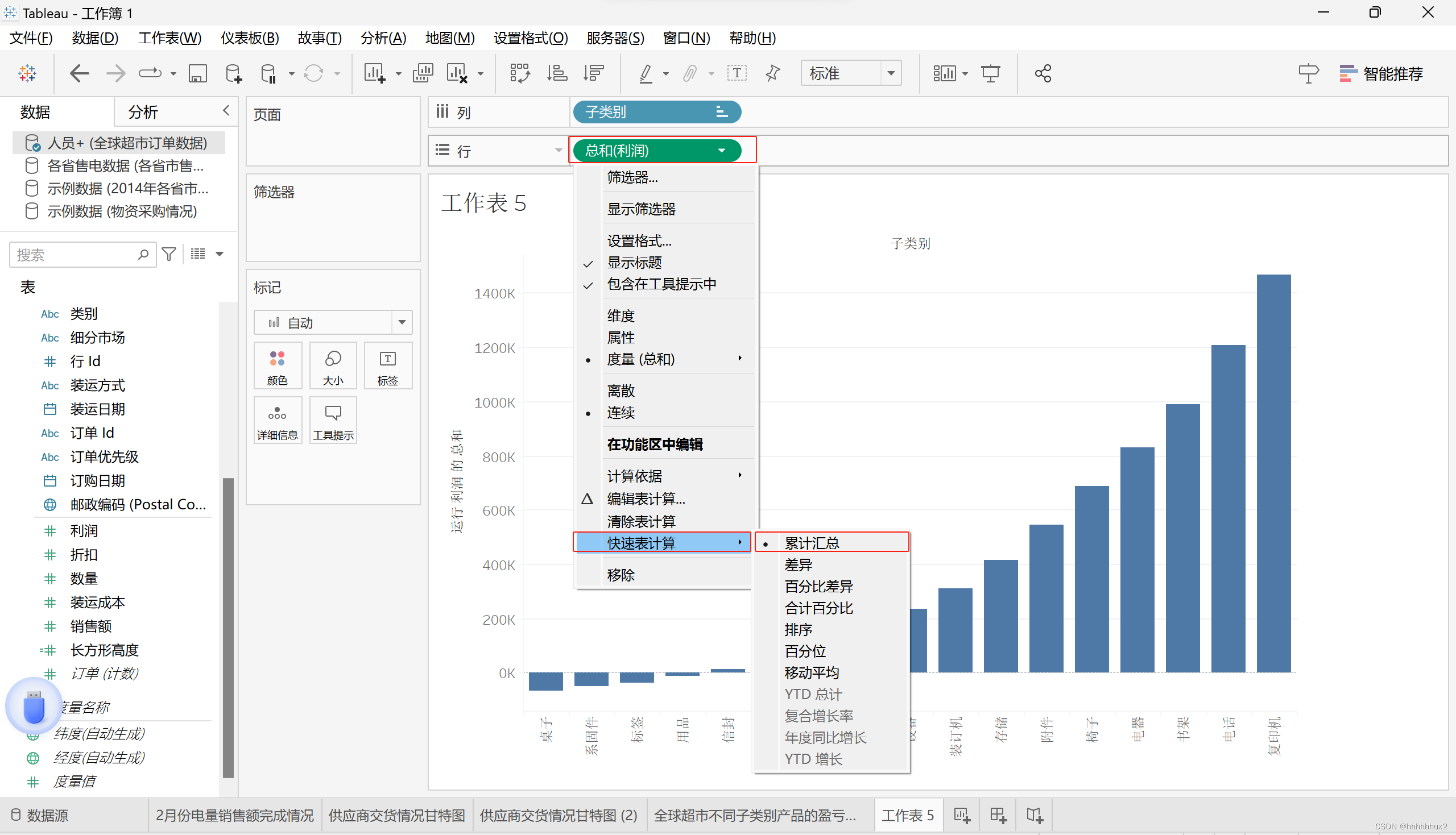Click the sort ascending toolbar icon
This screenshot has width=1456, height=835.
point(556,73)
